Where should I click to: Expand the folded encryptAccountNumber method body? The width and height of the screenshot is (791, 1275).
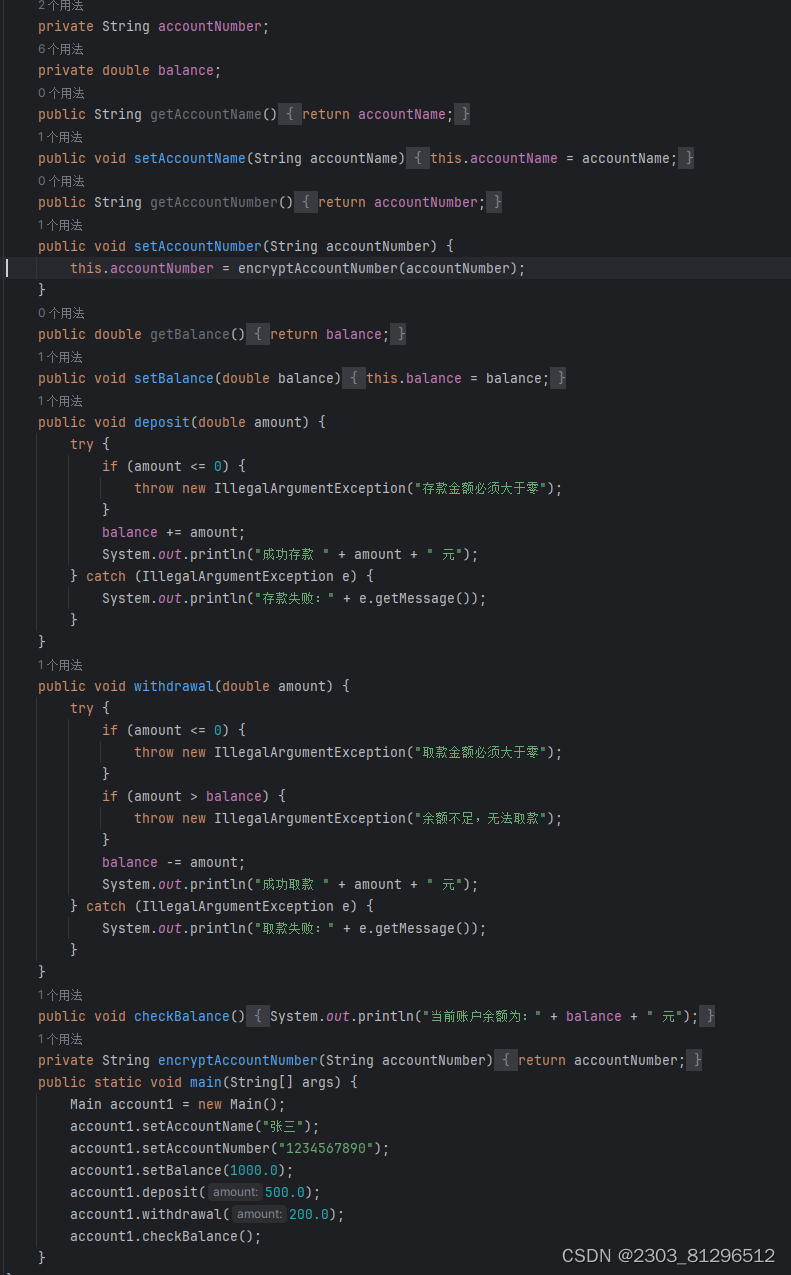[x=506, y=1060]
